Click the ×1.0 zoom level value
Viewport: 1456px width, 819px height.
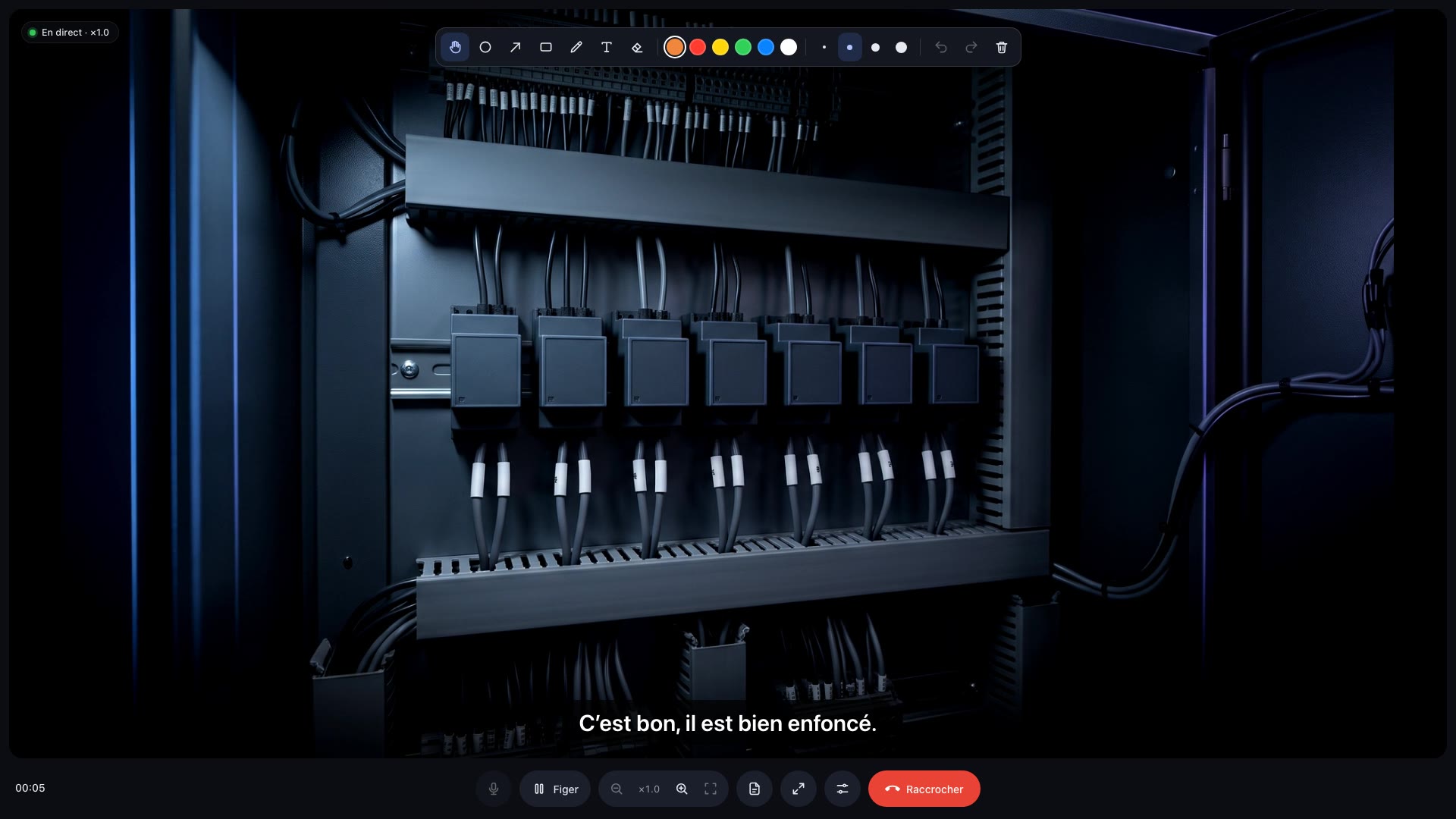pyautogui.click(x=649, y=789)
